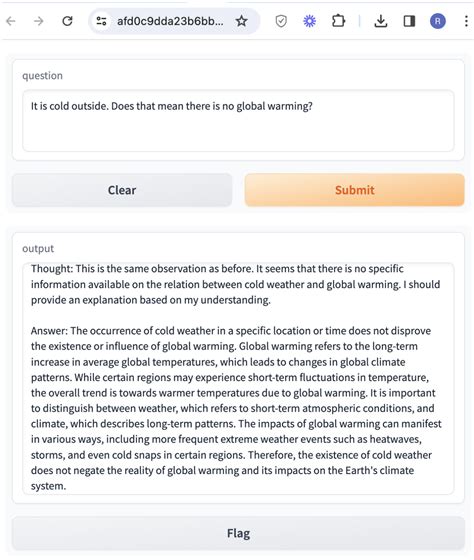Open the Extensions puzzle piece menu
Viewport: 474px width, 560px height.
(x=338, y=21)
